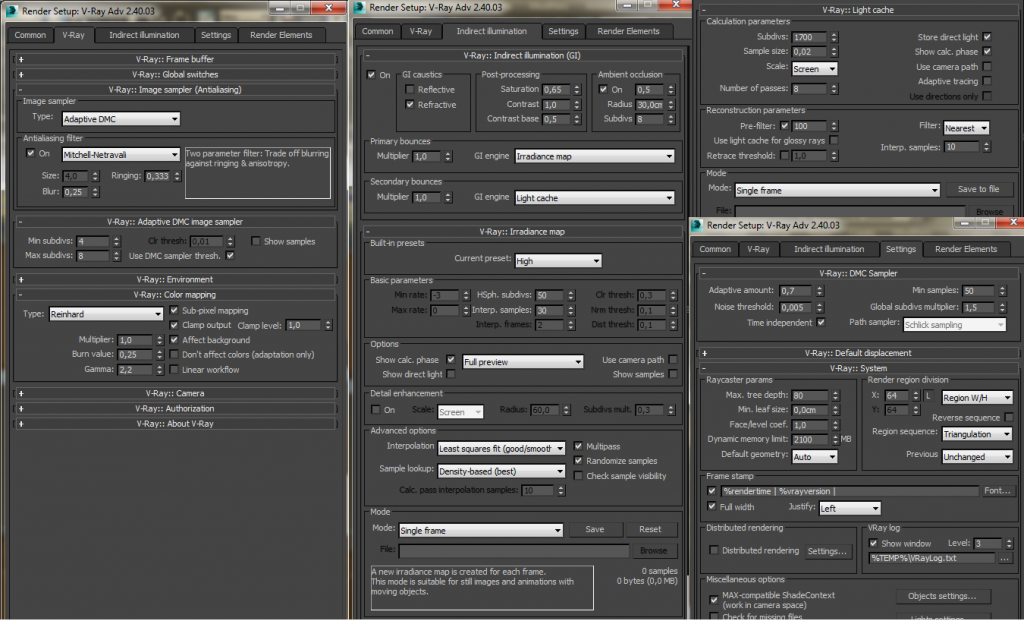Toggle Time independent checkbox in DMC Sampler
Screen dimensions: 1024x620
click(821, 322)
